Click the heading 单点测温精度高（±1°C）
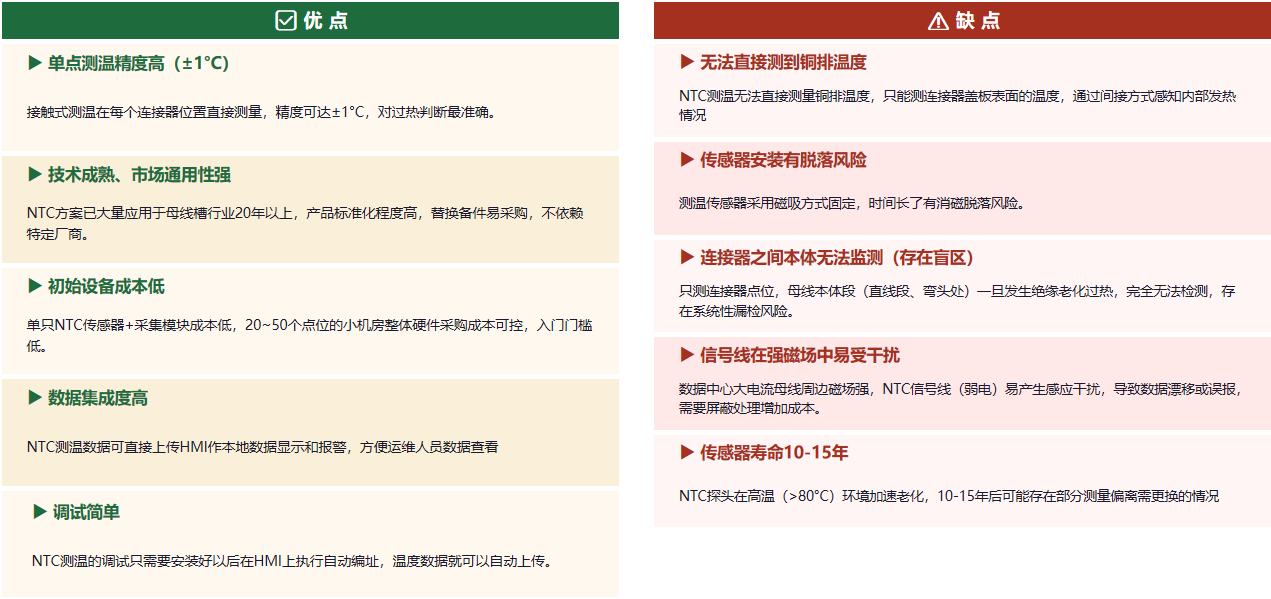Image resolution: width=1271 pixels, height=599 pixels. click(x=139, y=63)
